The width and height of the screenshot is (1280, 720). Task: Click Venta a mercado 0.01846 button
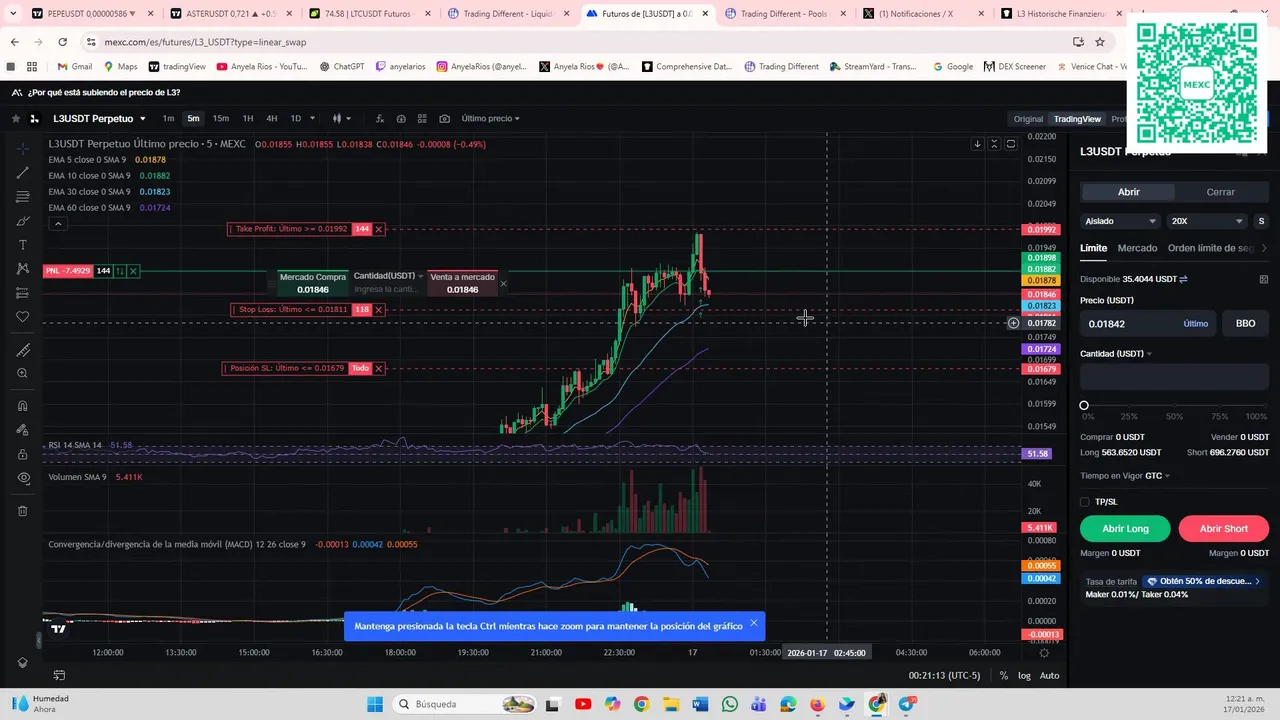462,283
